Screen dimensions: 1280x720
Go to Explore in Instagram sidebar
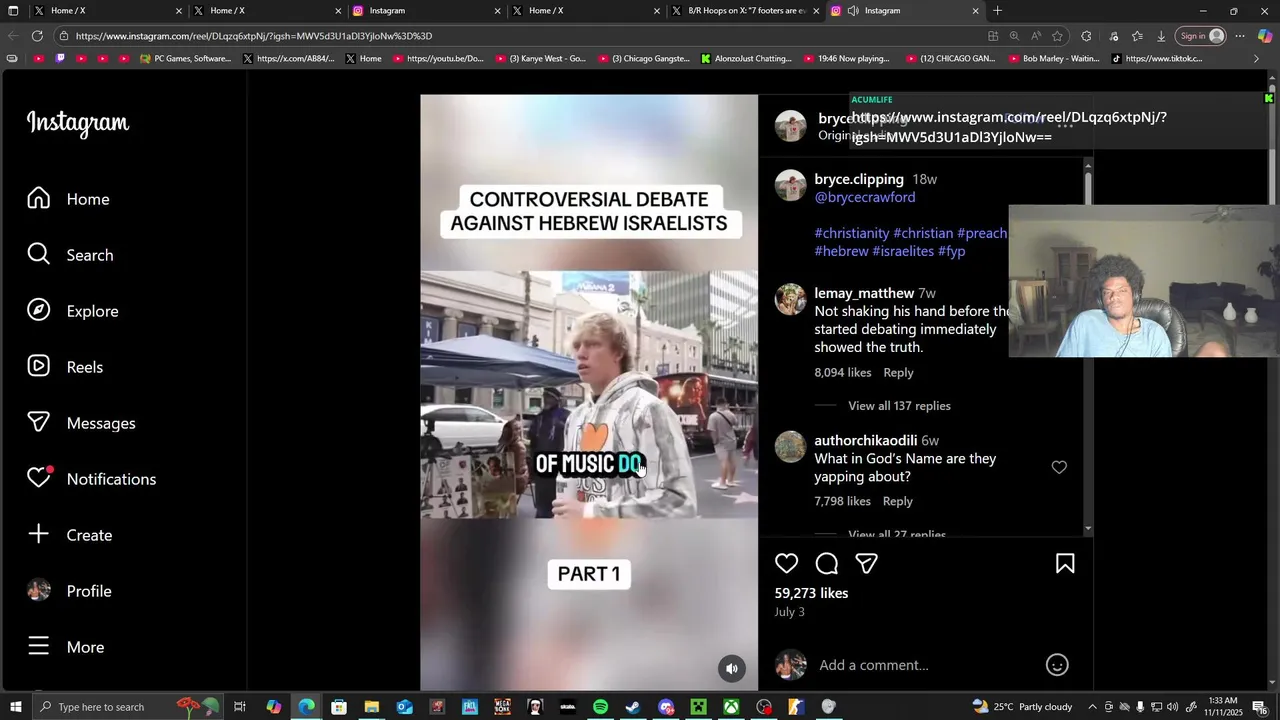coord(72,311)
